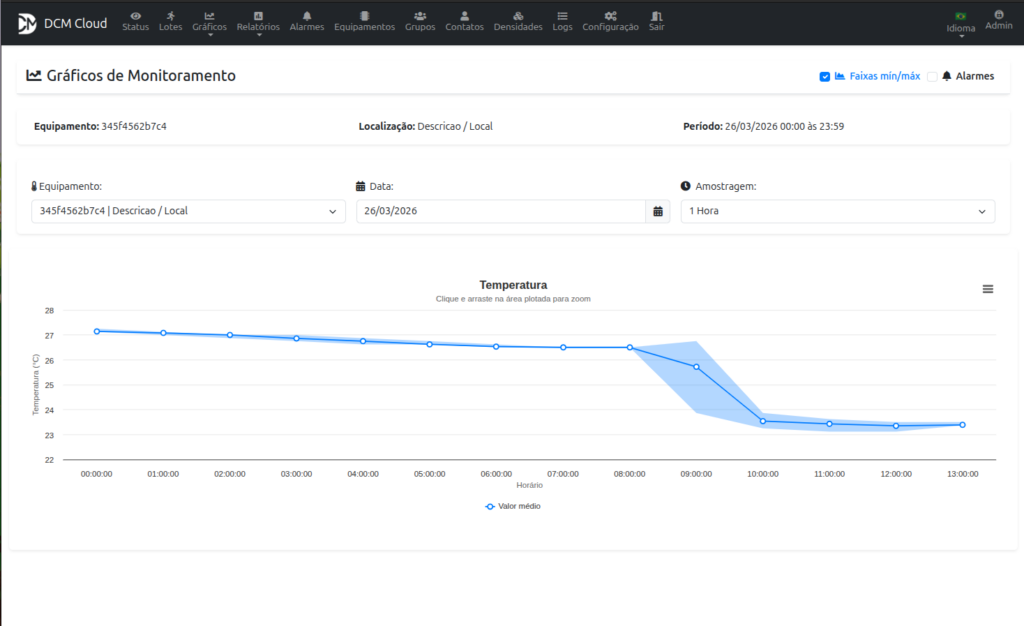Open the Grupos people icon
This screenshot has width=1024, height=626.
tap(420, 16)
